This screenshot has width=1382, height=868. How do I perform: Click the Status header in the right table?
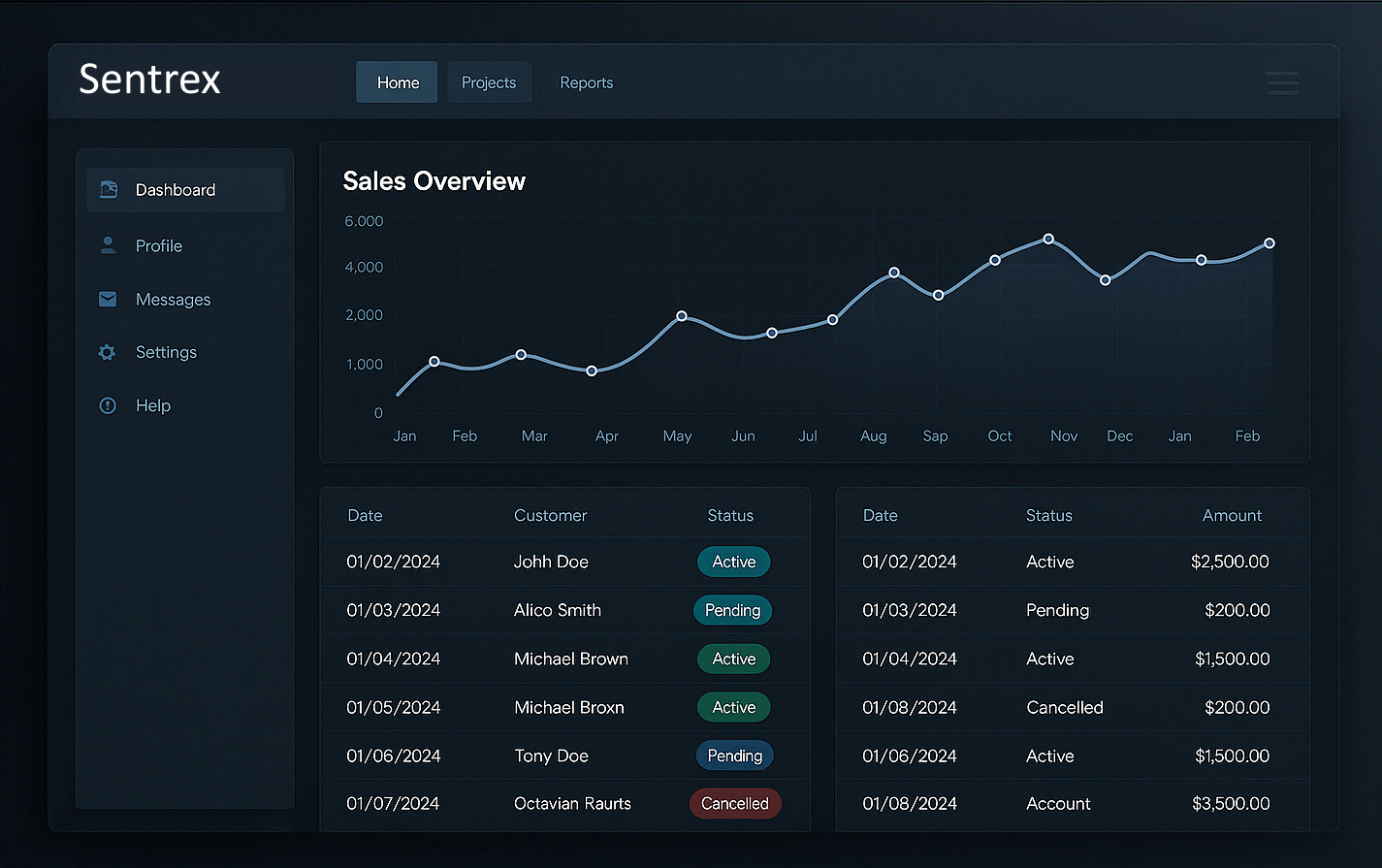(x=1048, y=516)
